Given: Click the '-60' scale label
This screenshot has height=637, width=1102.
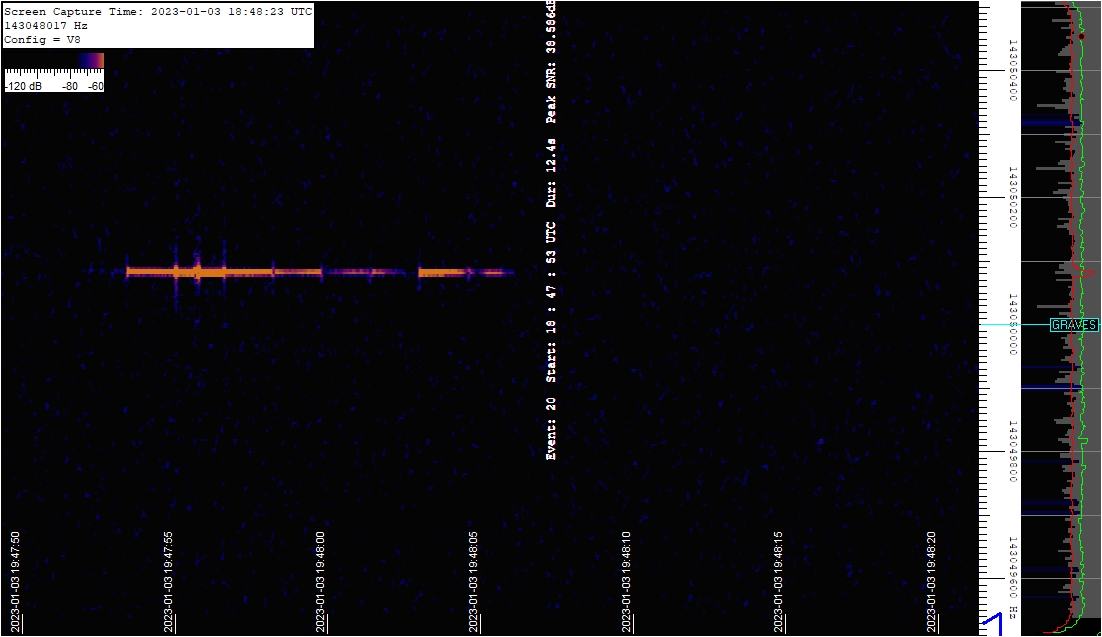Looking at the screenshot, I should tap(96, 86).
